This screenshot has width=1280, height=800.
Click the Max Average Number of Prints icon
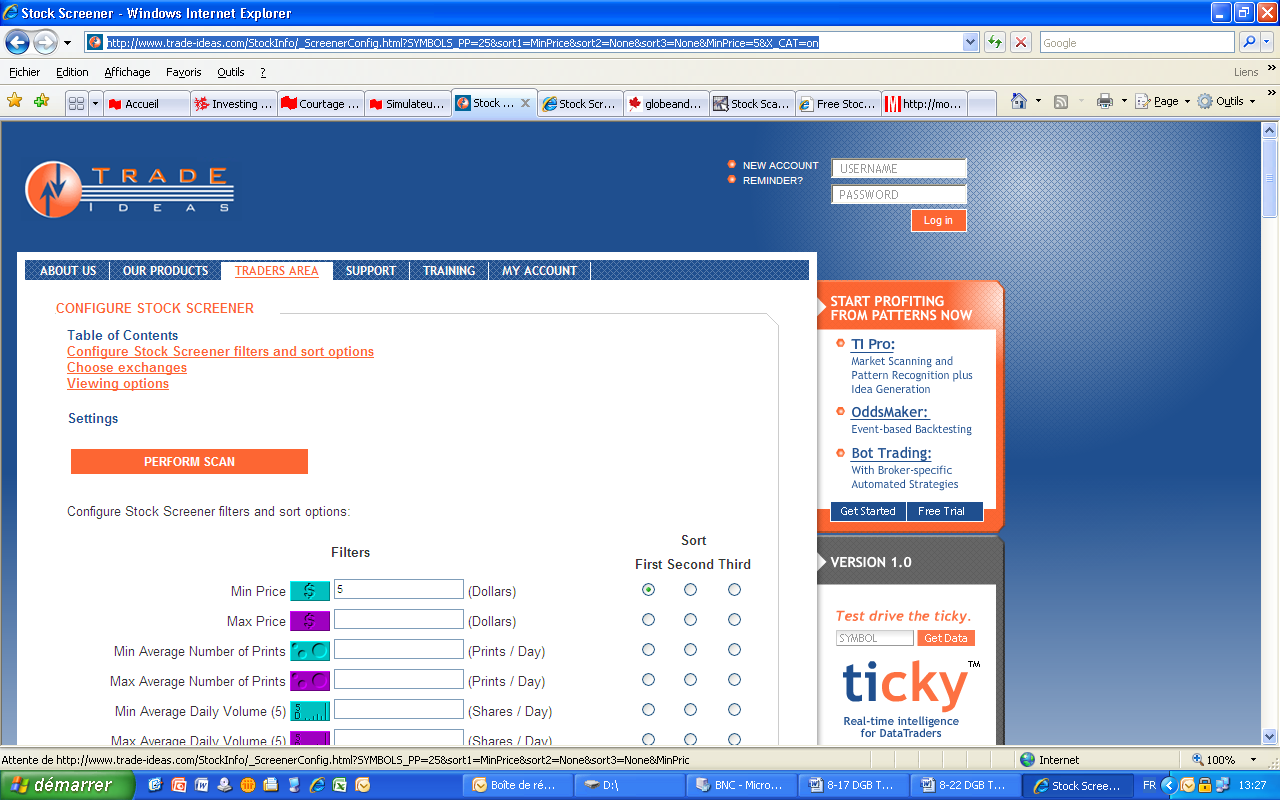coord(310,681)
